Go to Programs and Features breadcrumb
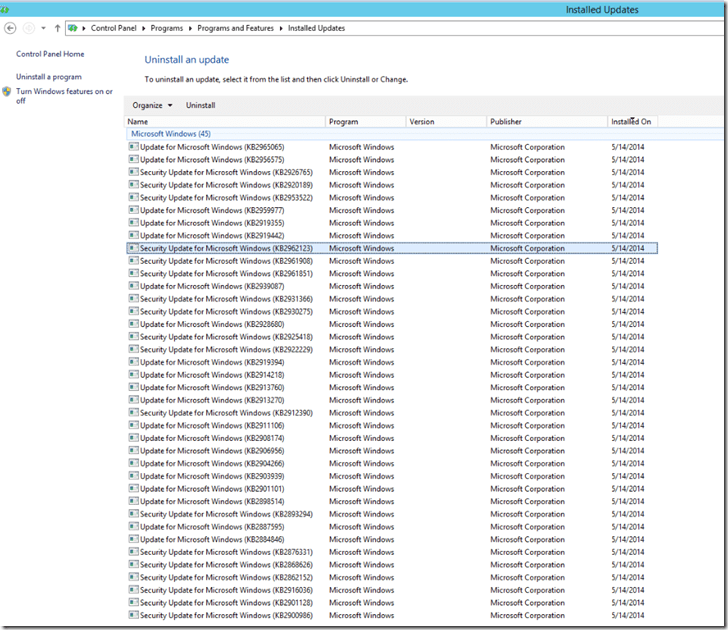This screenshot has width=728, height=630. pos(235,28)
